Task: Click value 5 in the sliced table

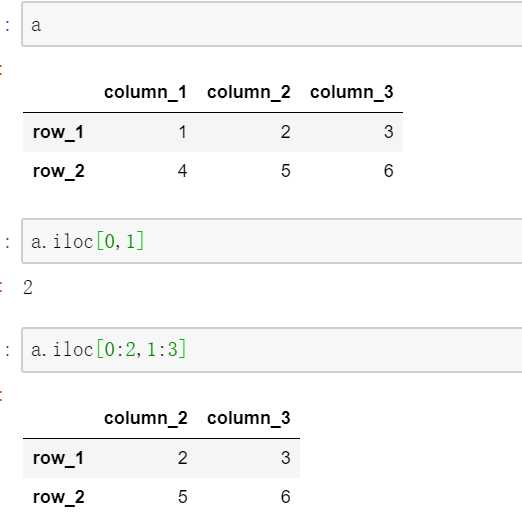Action: coord(182,497)
